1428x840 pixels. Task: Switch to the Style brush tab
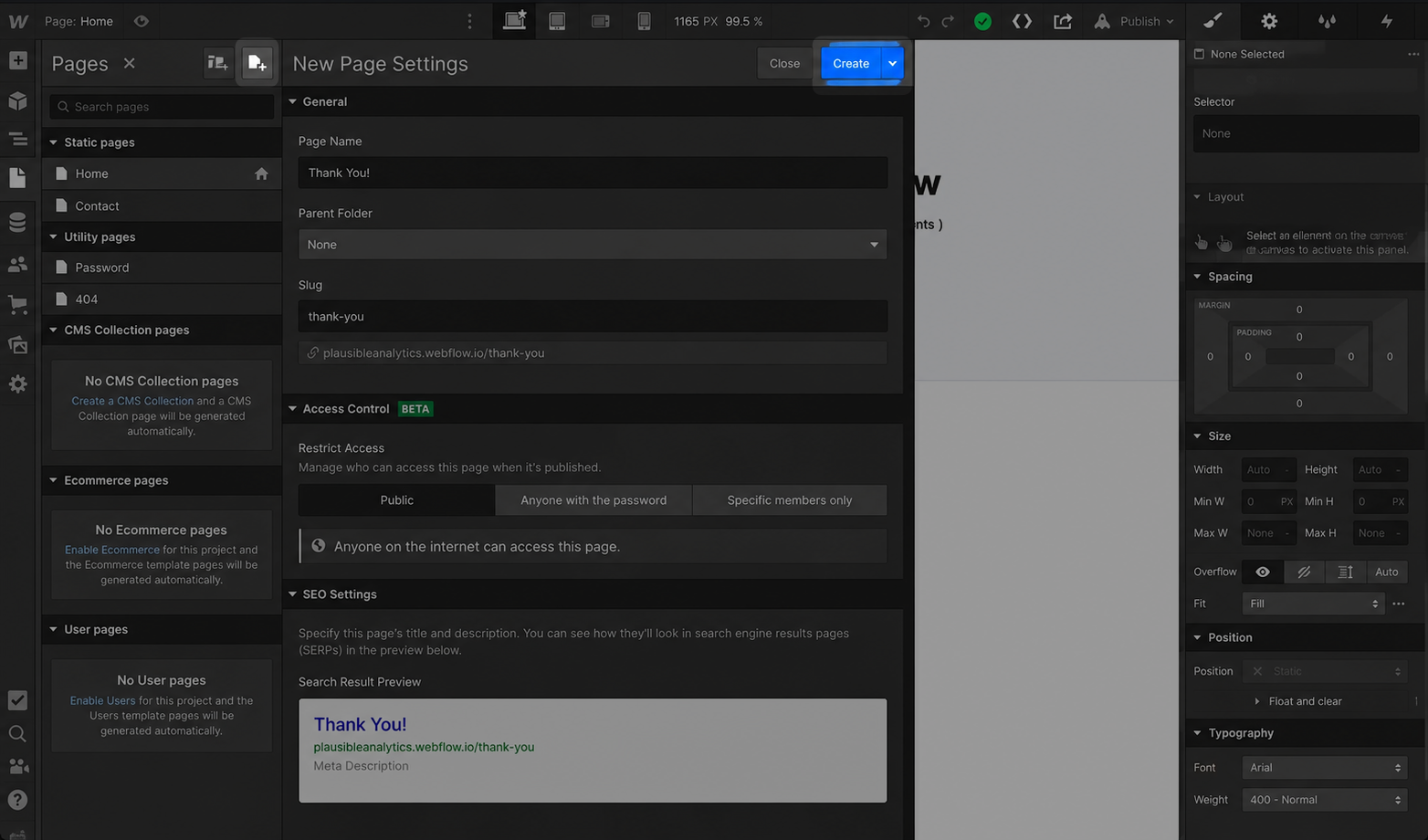point(1213,21)
